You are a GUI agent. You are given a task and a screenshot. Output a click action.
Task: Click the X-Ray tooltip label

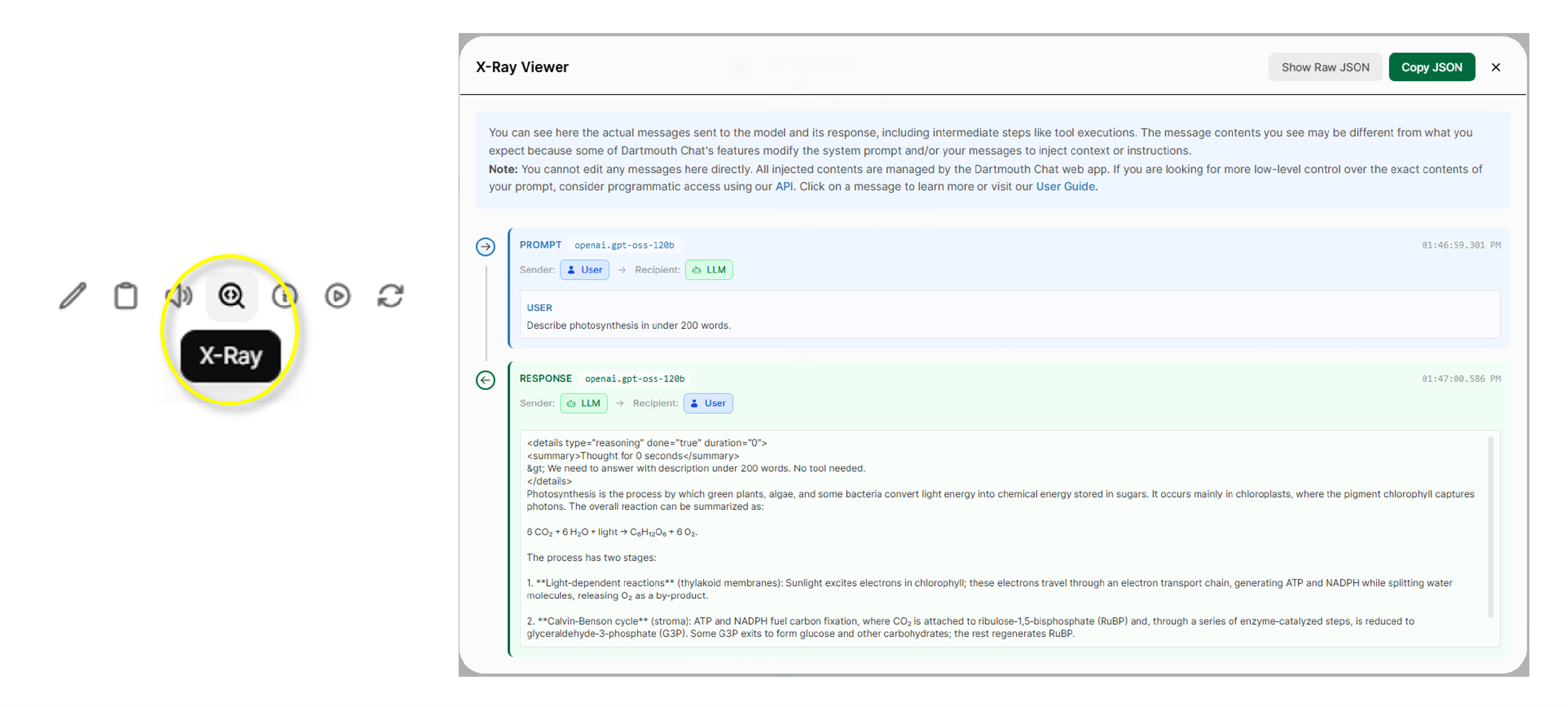[x=231, y=356]
